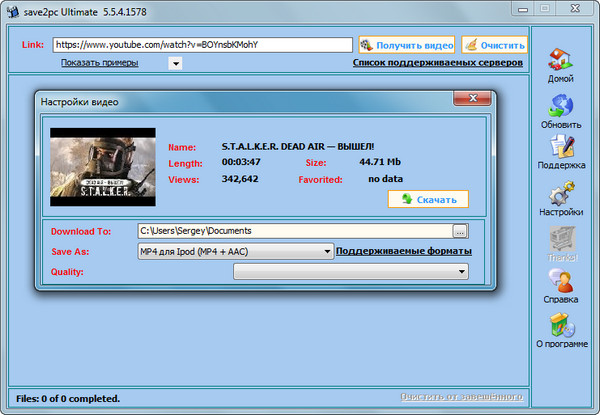The image size is (600, 415).
Task: Open the Save As format dropdown
Action: point(235,251)
